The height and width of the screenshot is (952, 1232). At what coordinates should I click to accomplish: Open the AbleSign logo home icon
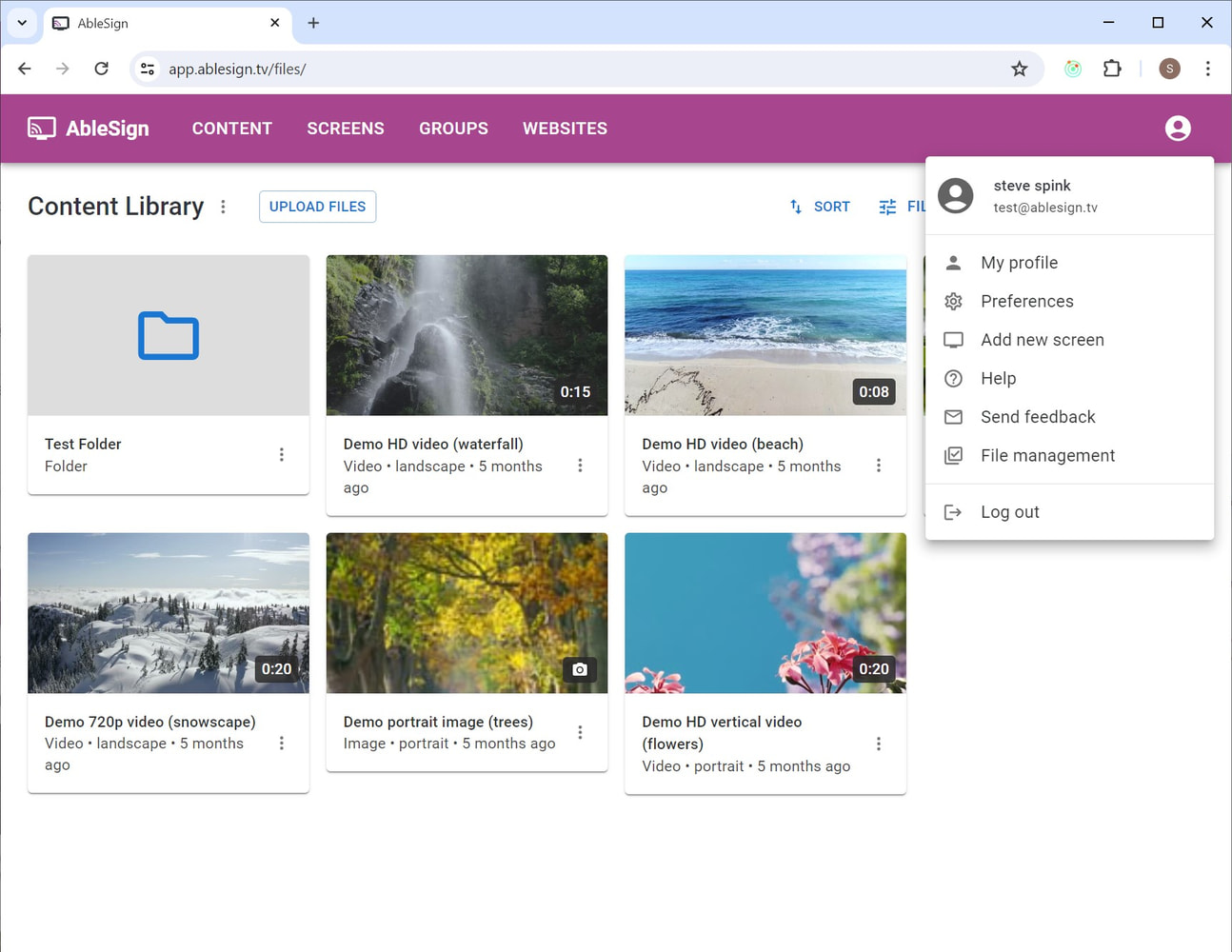point(40,128)
